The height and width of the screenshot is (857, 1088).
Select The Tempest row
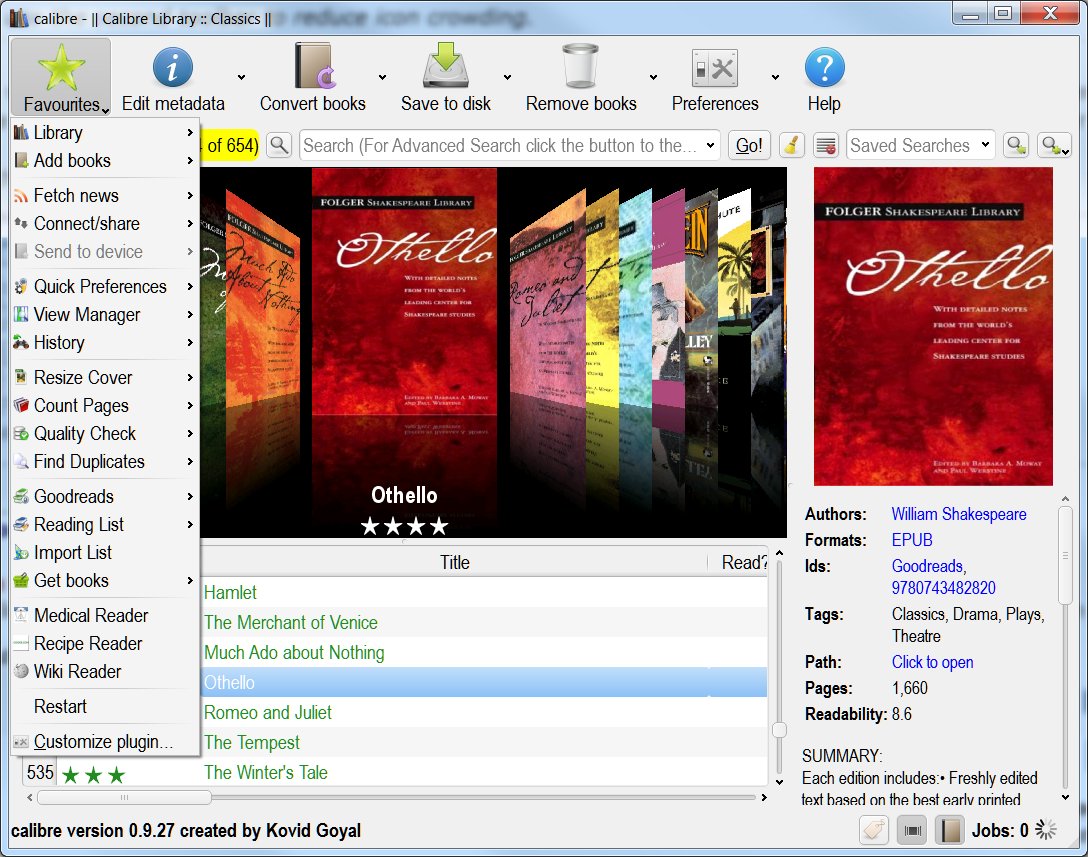484,743
